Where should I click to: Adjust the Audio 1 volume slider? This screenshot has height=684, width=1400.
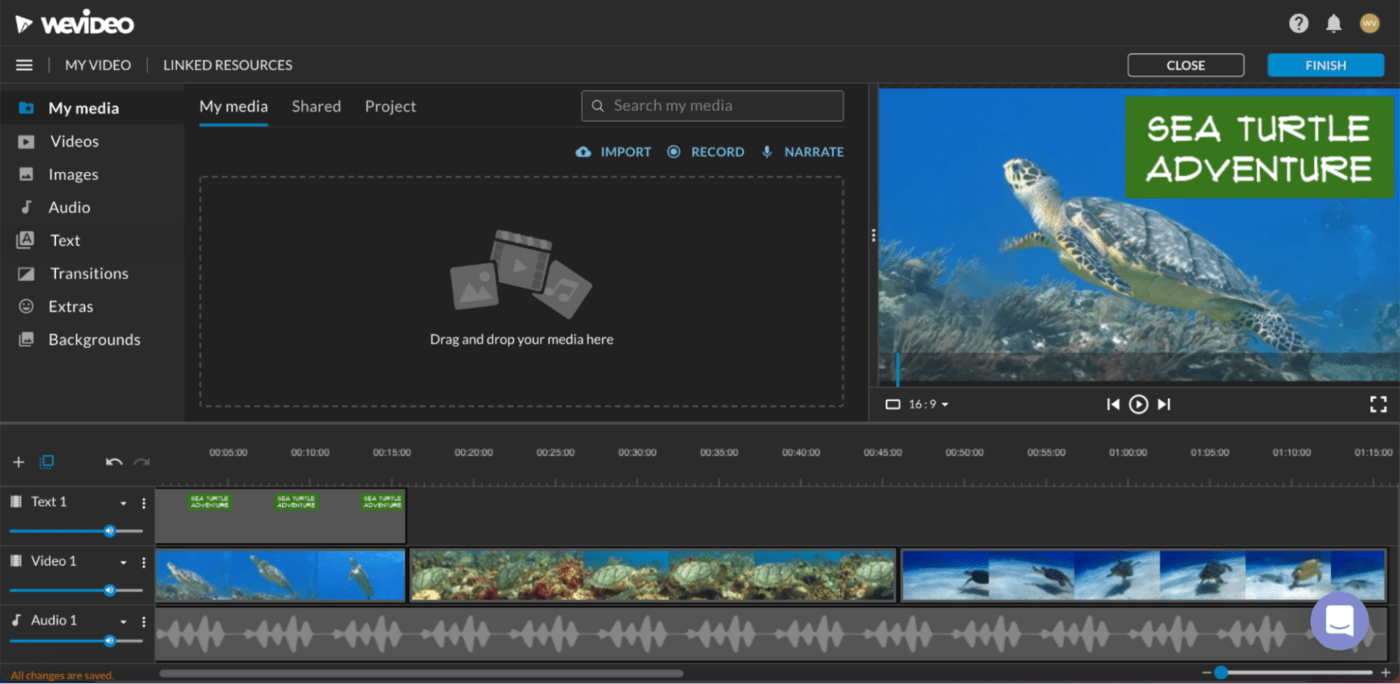pos(76,640)
